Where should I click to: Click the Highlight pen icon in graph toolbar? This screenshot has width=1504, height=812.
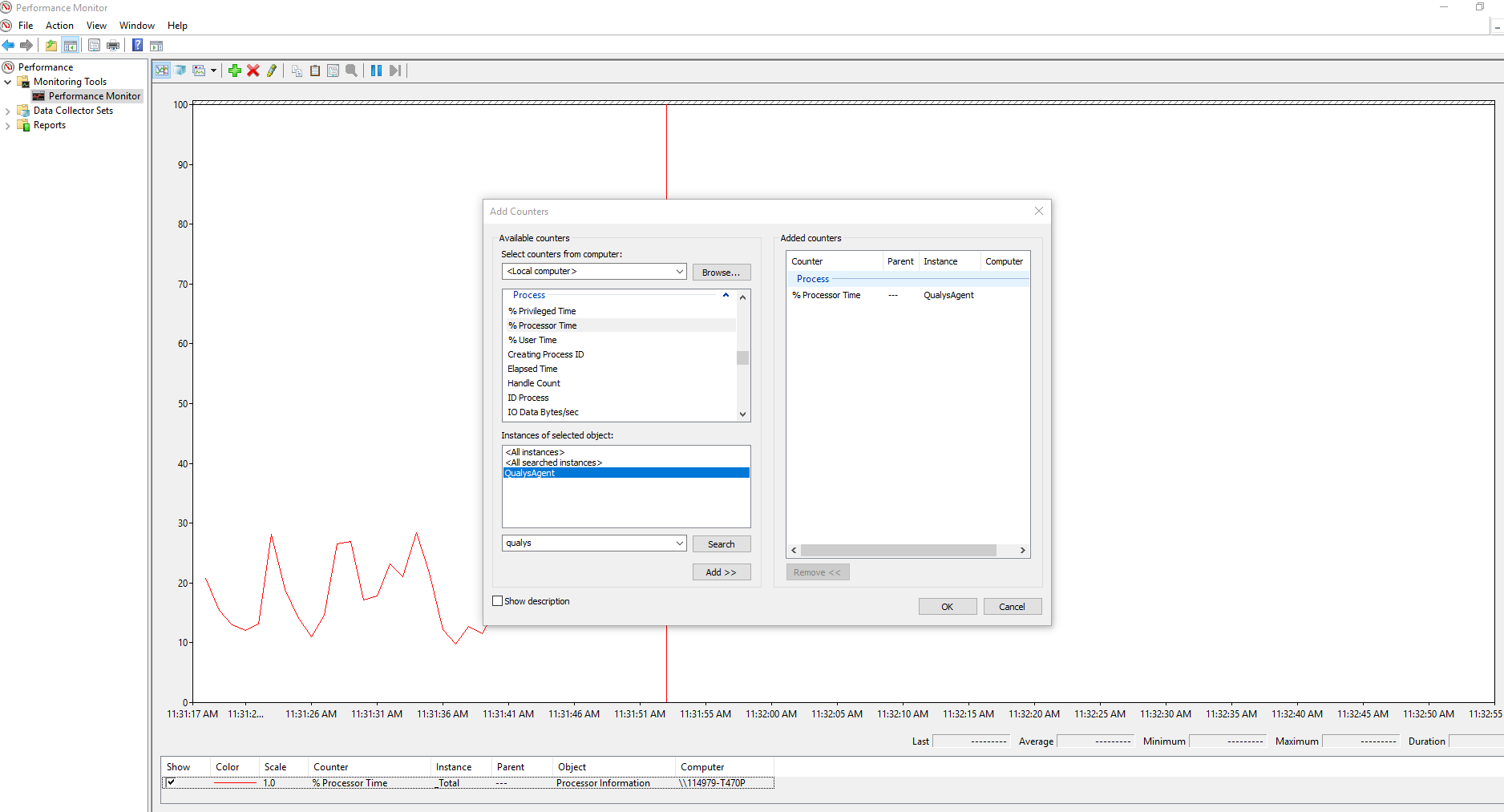tap(272, 71)
